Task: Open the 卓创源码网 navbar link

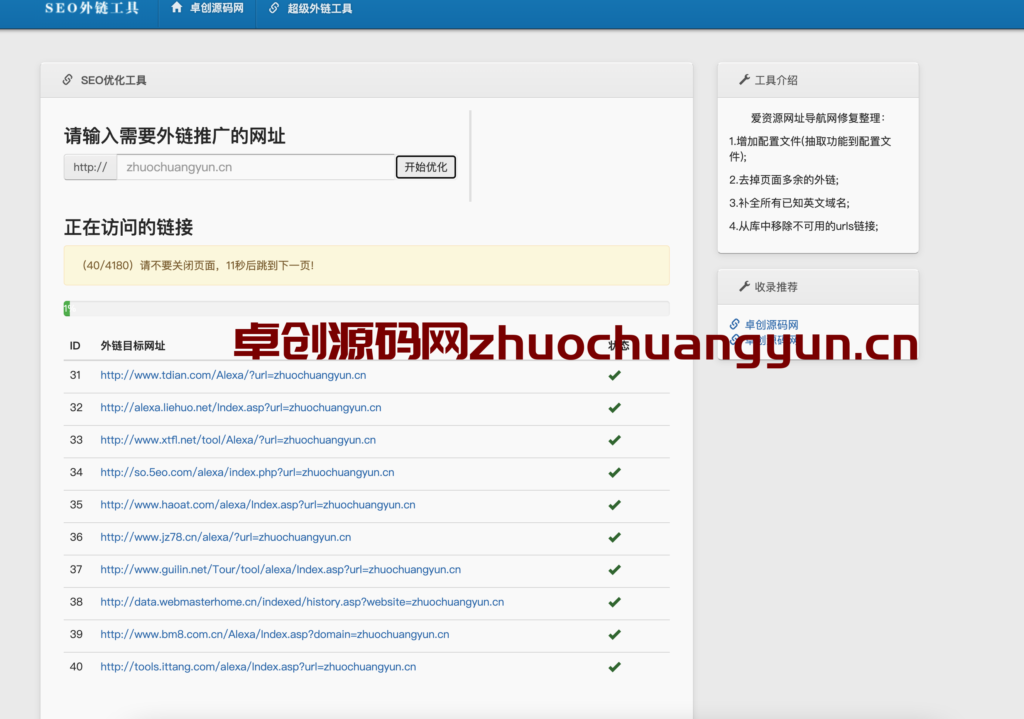Action: (216, 8)
